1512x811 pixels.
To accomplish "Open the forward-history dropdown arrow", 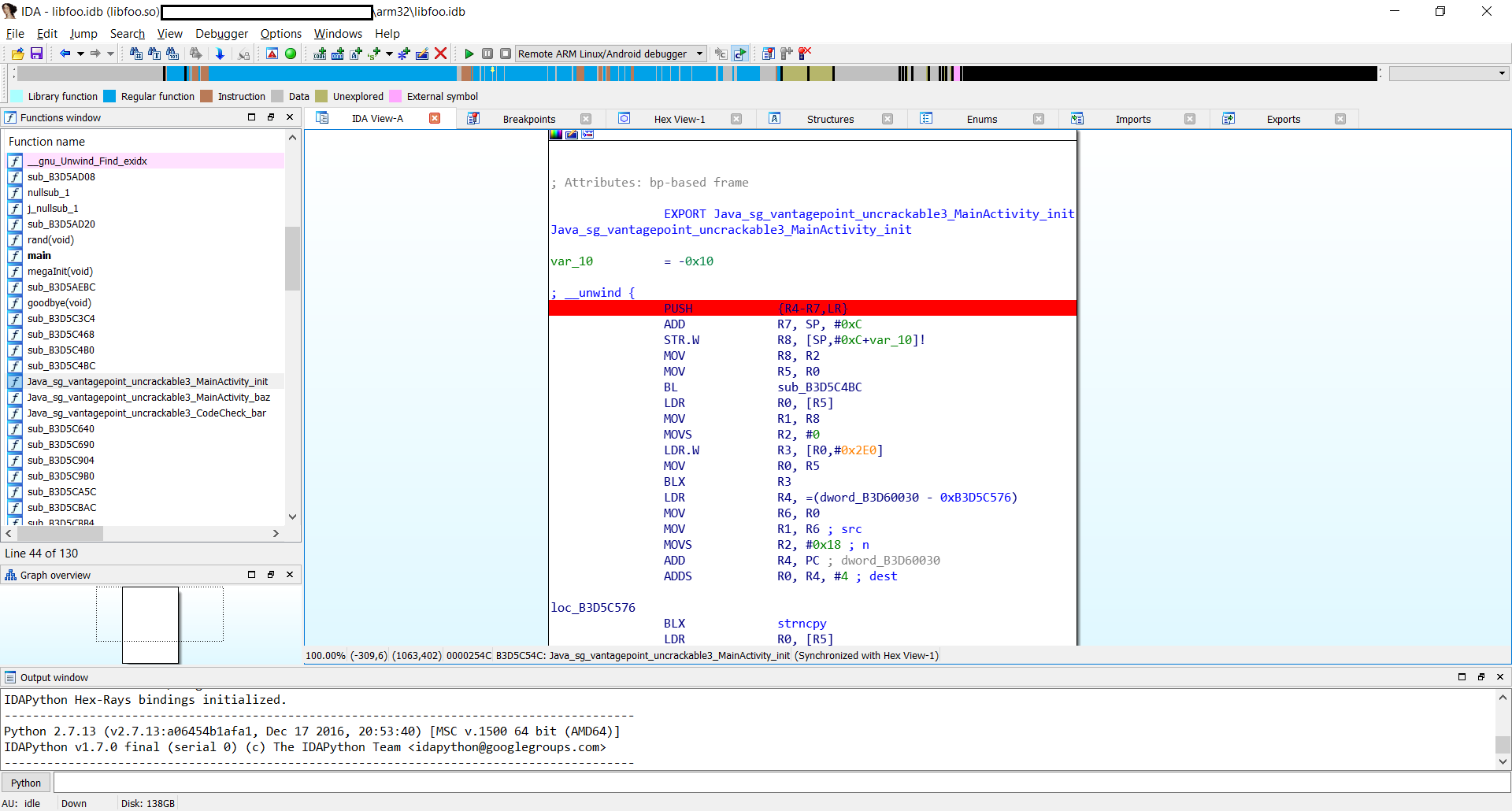I will pyautogui.click(x=110, y=54).
